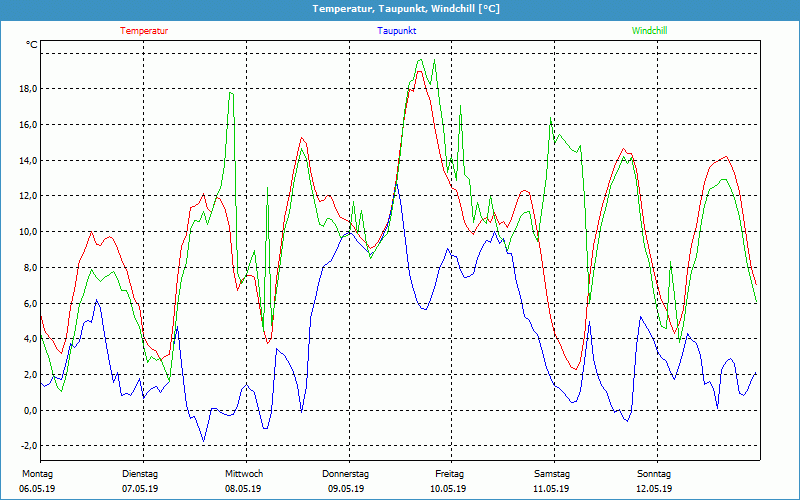Viewport: 800px width, 500px height.
Task: Select the 18,0 axis value
Action: pos(29,89)
